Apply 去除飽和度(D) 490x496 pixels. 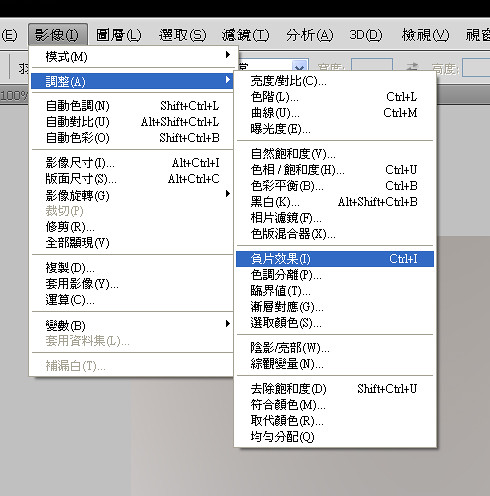[x=335, y=389]
